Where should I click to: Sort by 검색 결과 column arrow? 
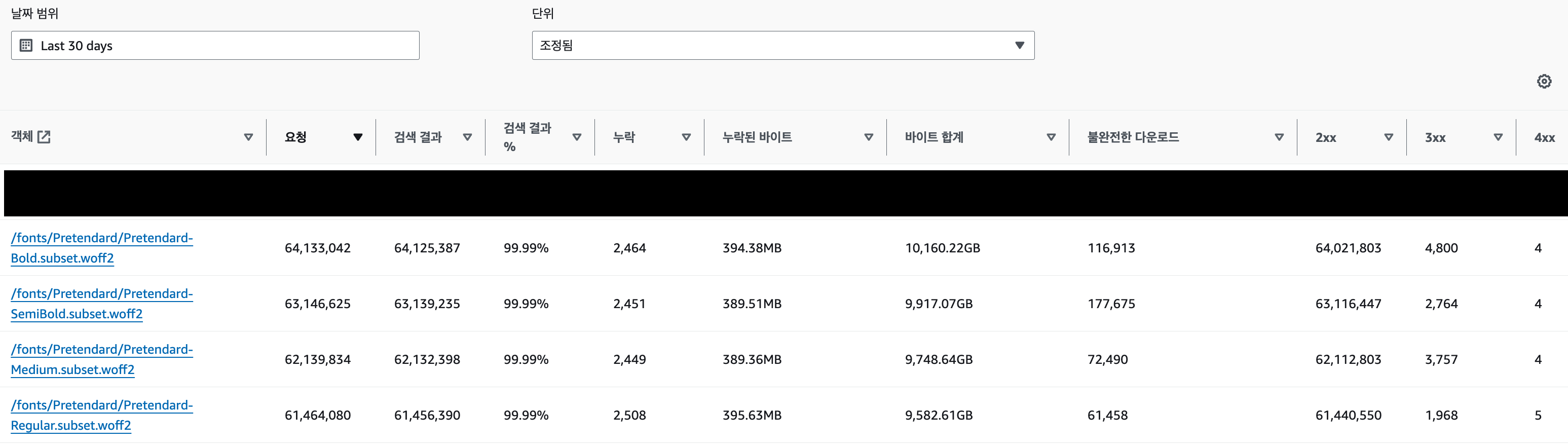pyautogui.click(x=467, y=137)
